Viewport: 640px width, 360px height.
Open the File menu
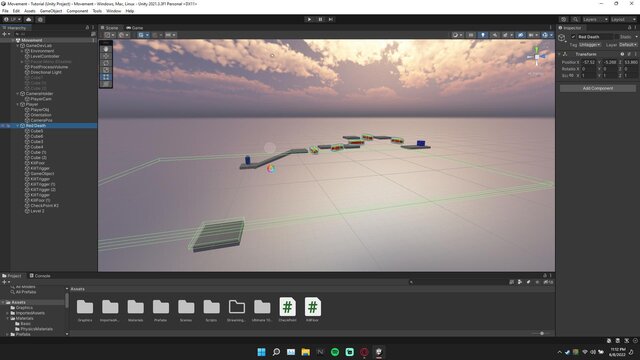(5, 11)
